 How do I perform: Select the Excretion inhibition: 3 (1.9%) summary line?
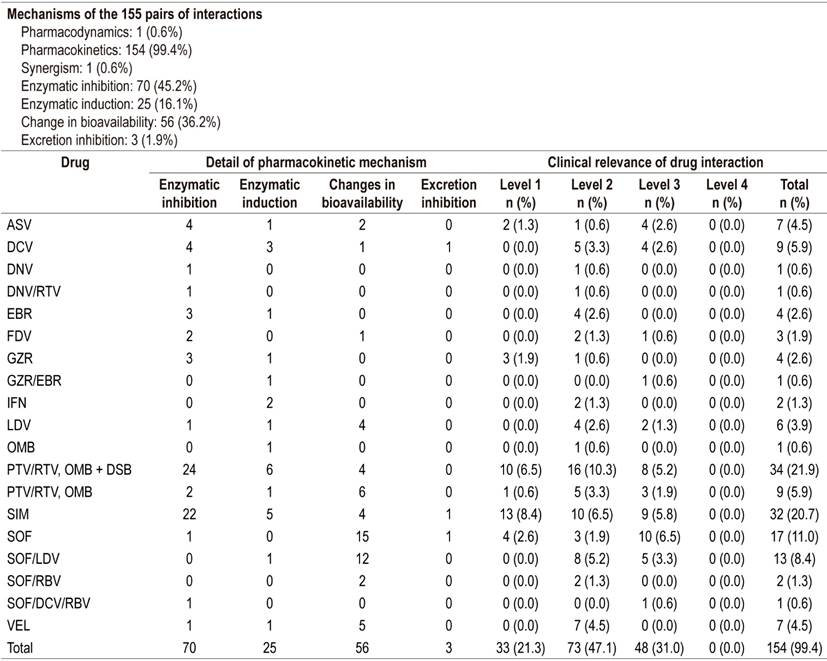click(x=98, y=140)
